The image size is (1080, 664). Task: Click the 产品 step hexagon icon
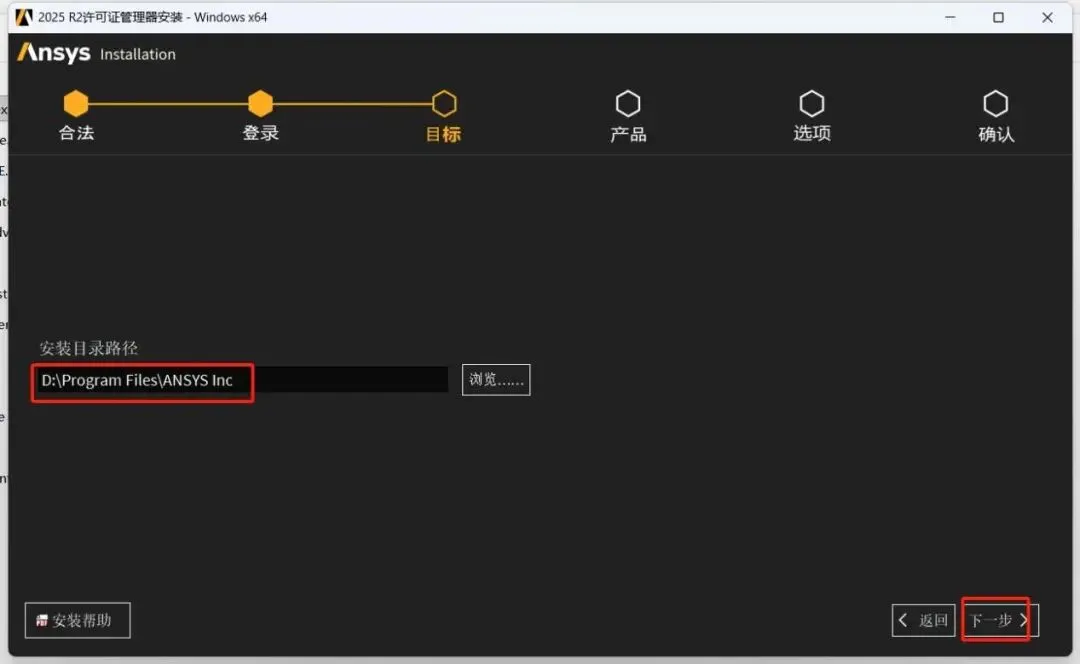(628, 104)
